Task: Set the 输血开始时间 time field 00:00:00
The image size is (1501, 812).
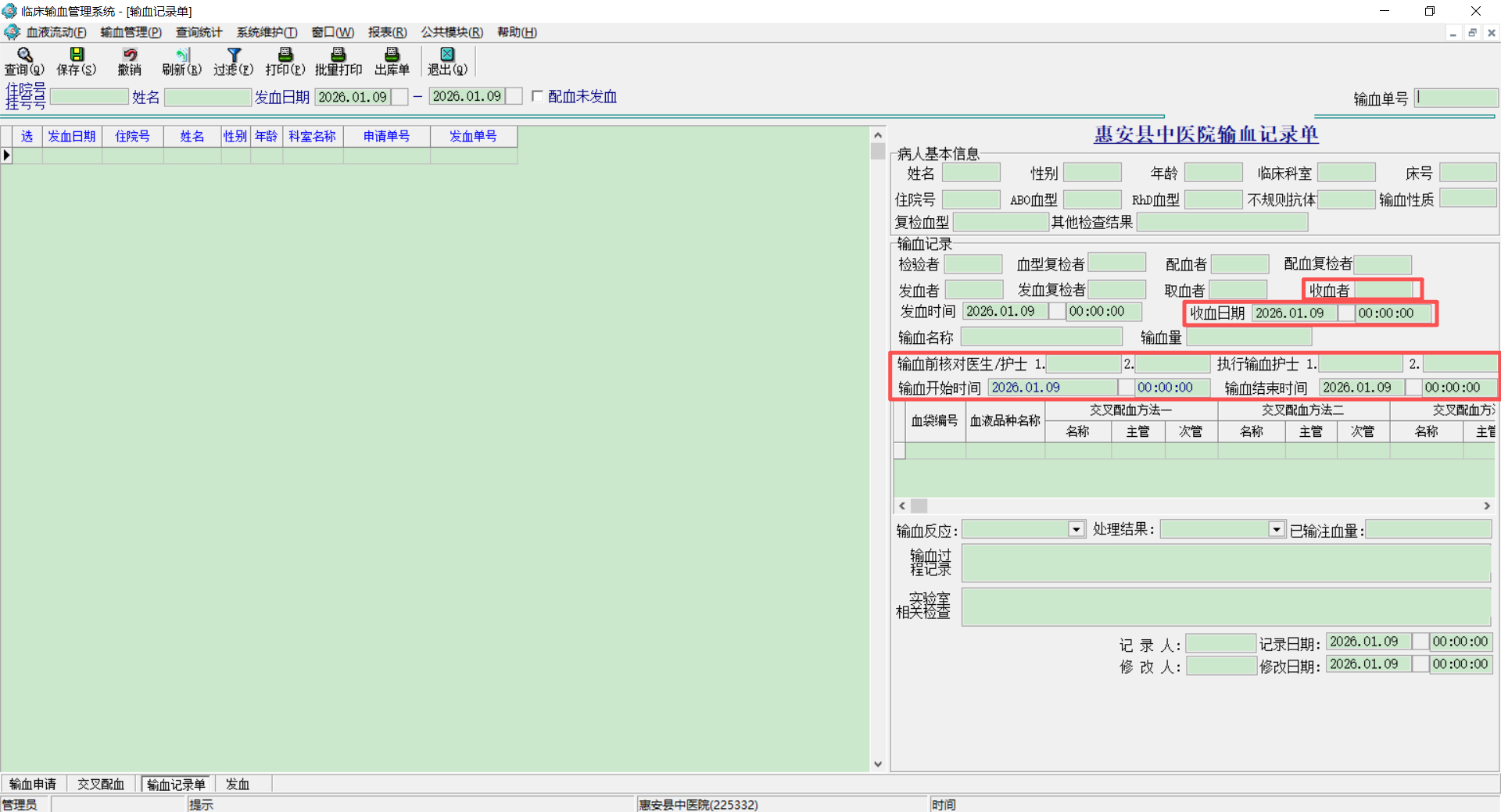Action: 1172,388
